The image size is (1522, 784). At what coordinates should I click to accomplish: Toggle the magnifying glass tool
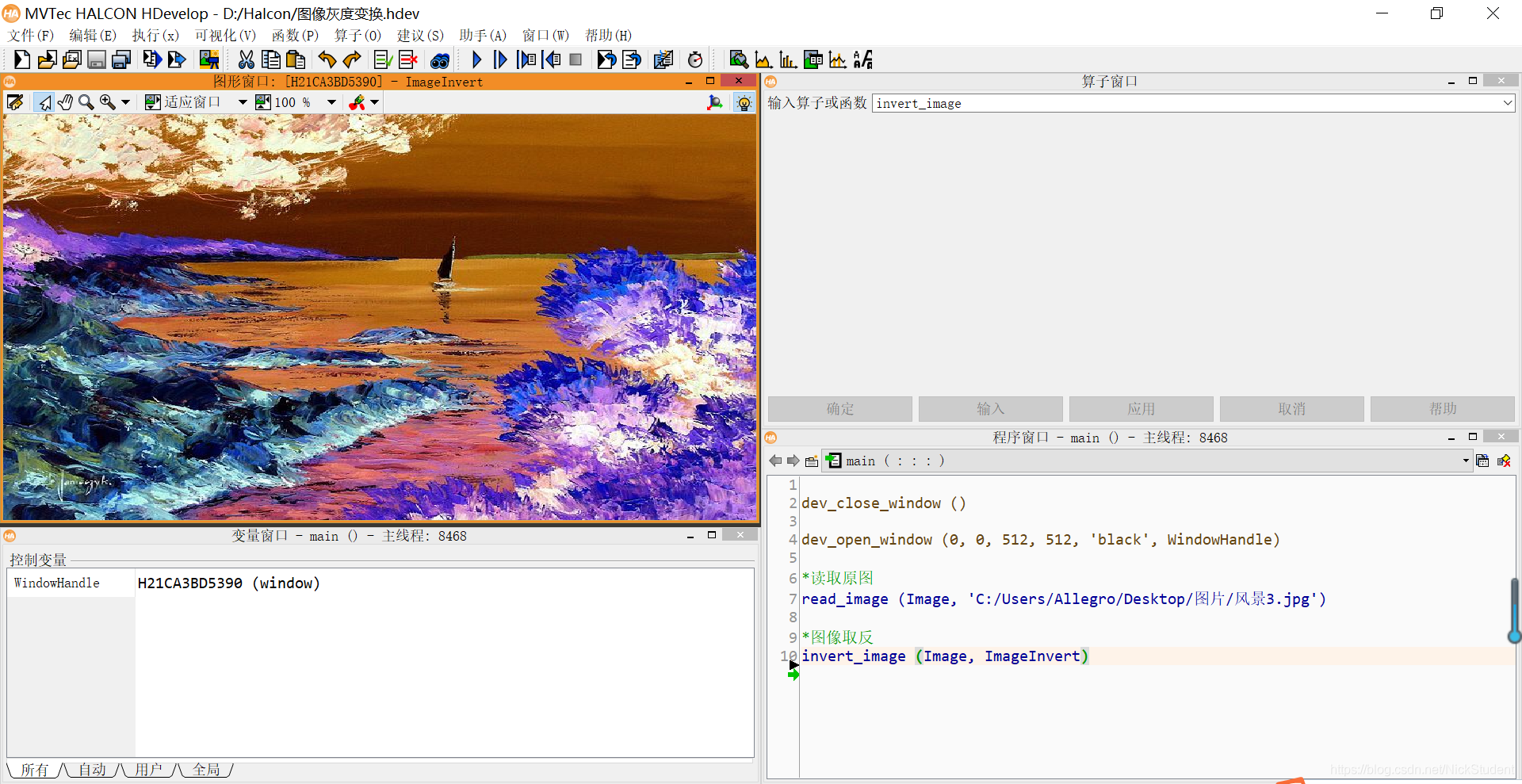point(86,102)
